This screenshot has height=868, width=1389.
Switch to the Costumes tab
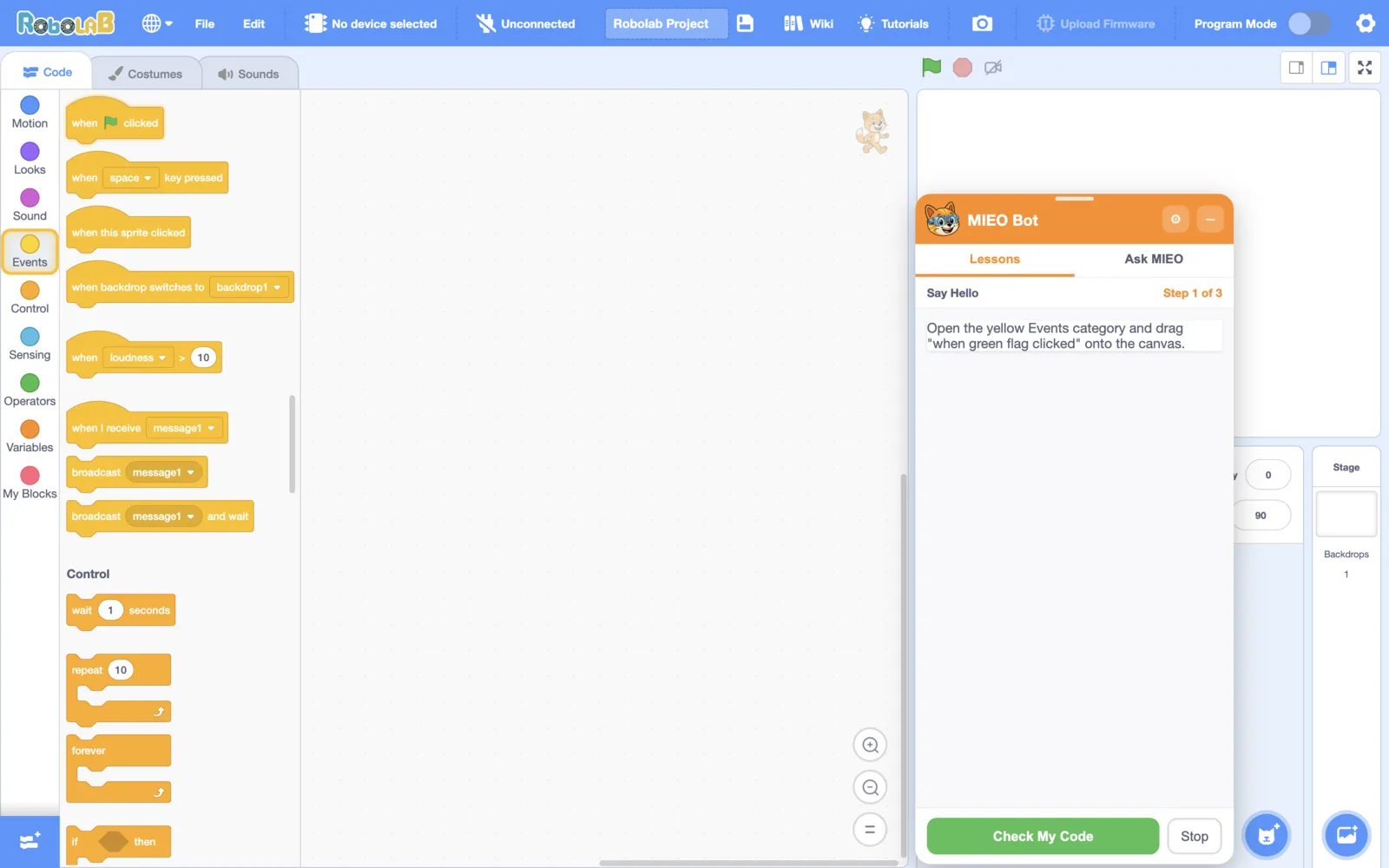146,74
